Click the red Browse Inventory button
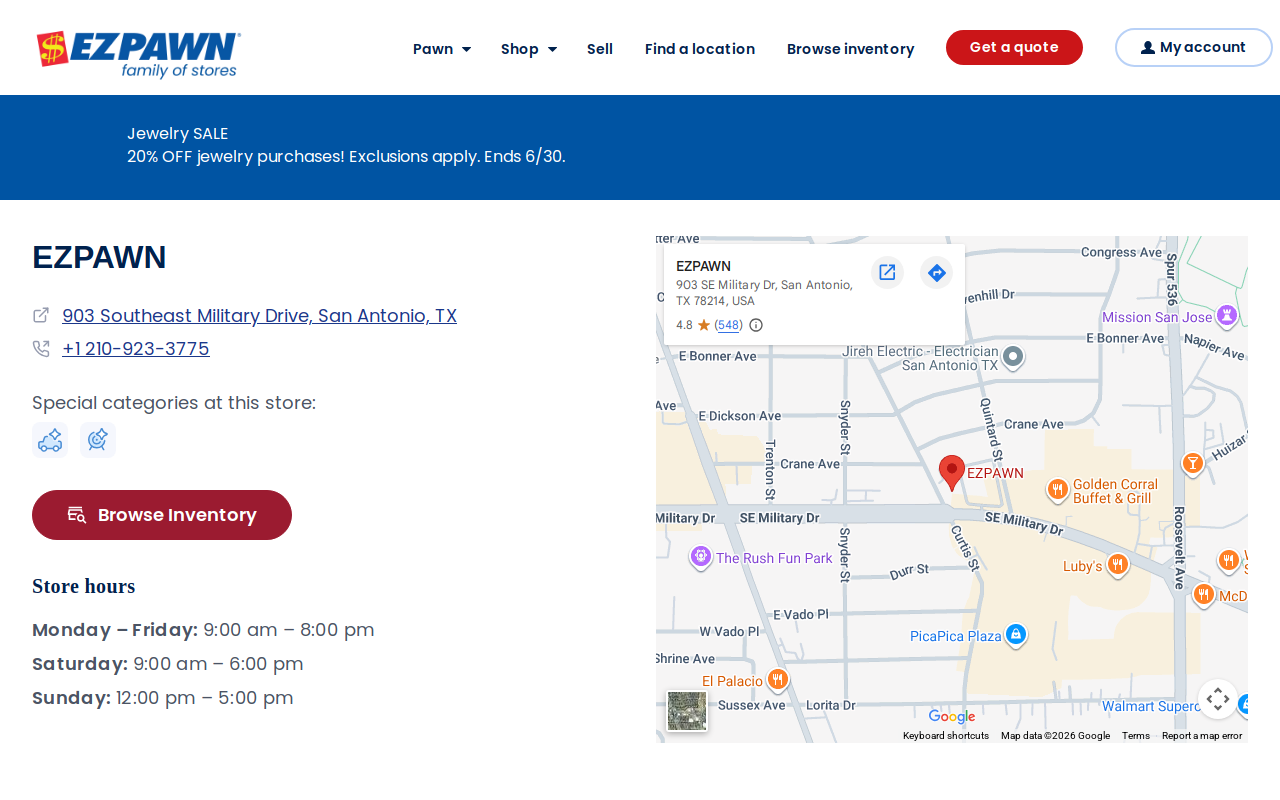The height and width of the screenshot is (800, 1280). (x=162, y=515)
